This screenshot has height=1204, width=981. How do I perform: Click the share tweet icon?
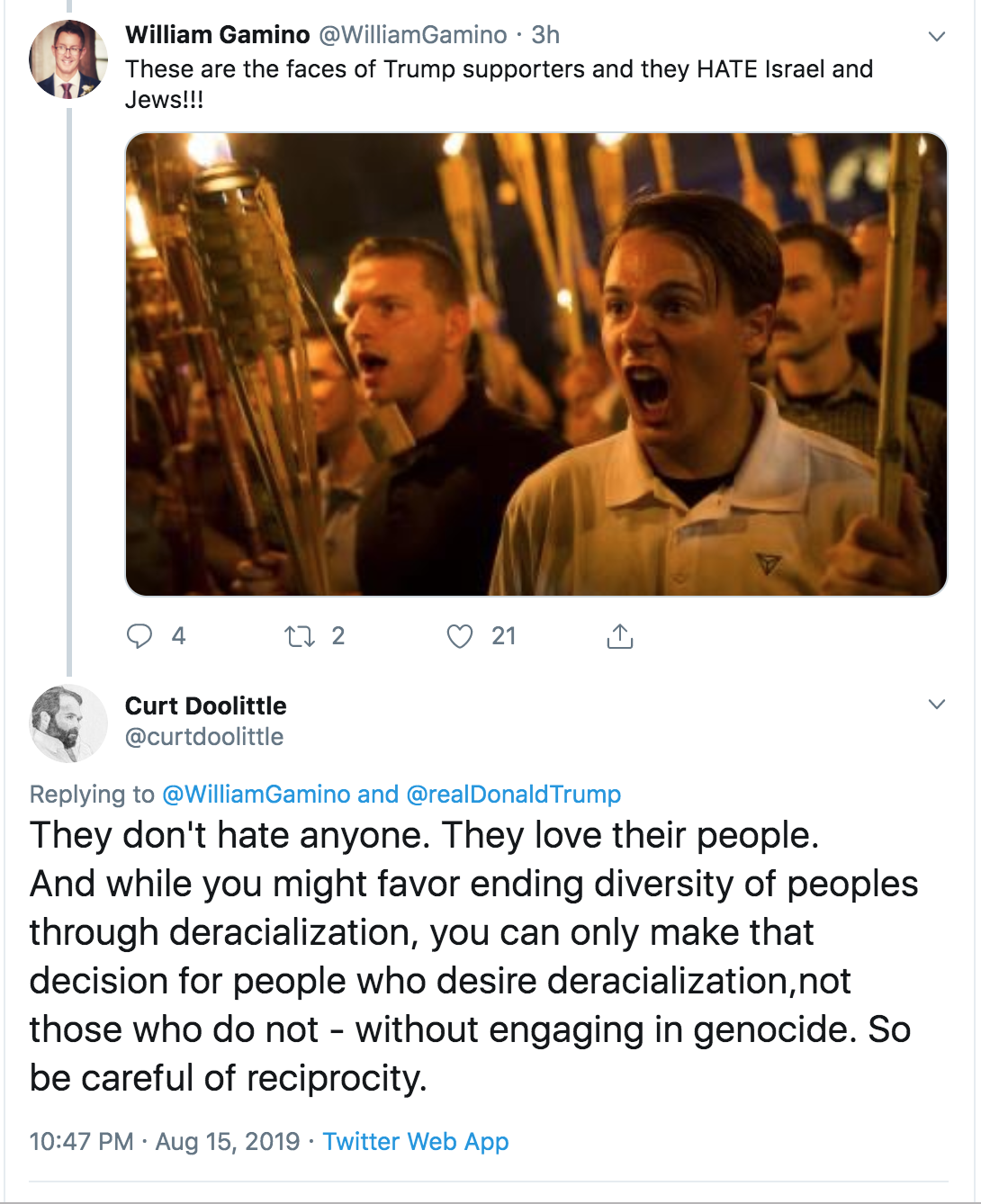620,636
